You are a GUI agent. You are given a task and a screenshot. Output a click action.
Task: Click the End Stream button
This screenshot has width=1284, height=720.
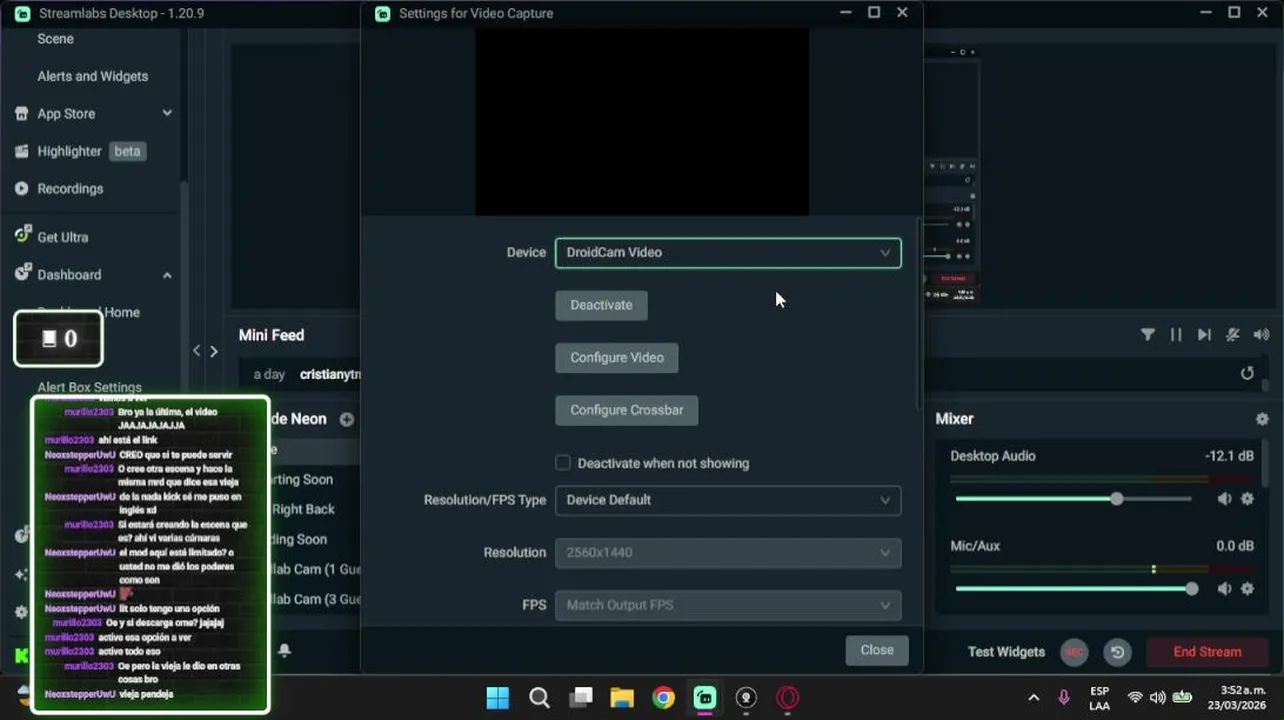pyautogui.click(x=1207, y=652)
